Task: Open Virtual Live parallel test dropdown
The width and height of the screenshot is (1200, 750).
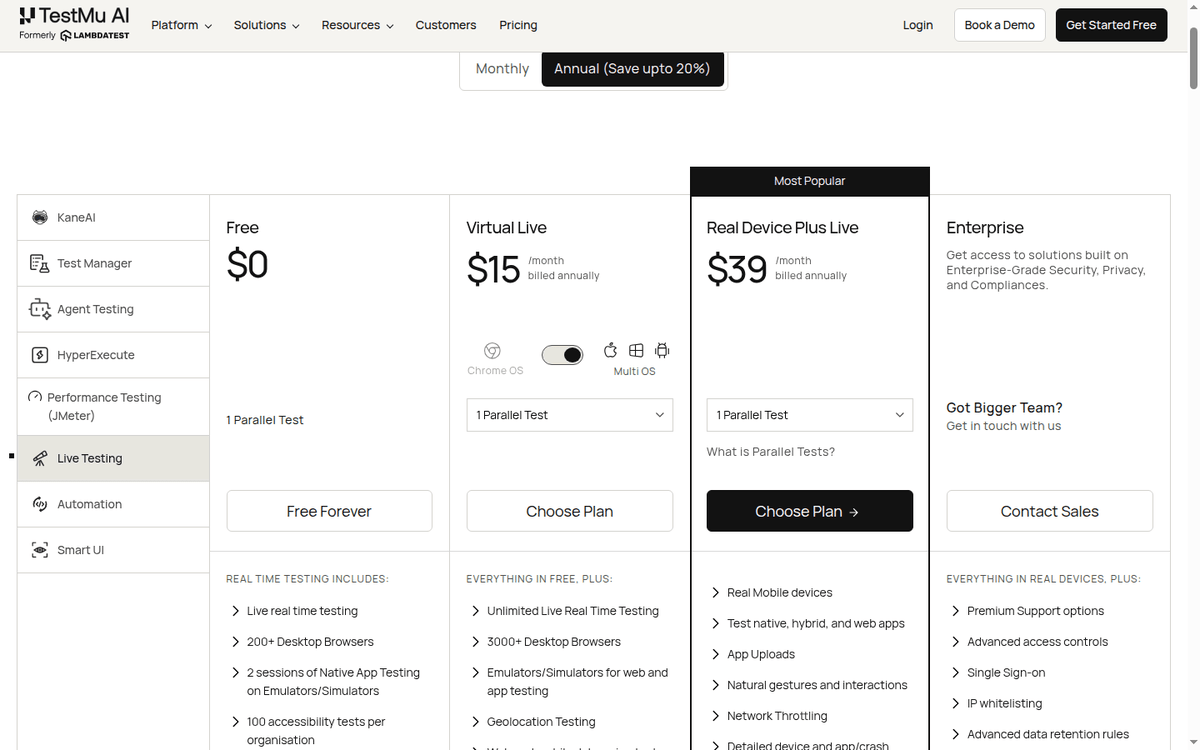Action: (570, 415)
